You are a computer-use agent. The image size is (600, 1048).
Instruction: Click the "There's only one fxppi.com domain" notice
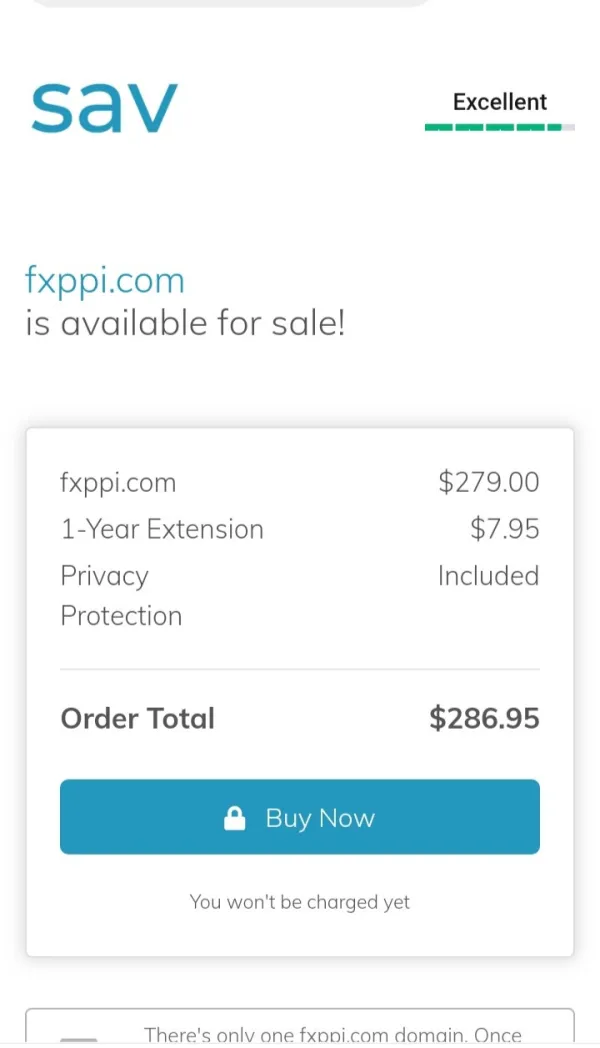click(333, 1036)
